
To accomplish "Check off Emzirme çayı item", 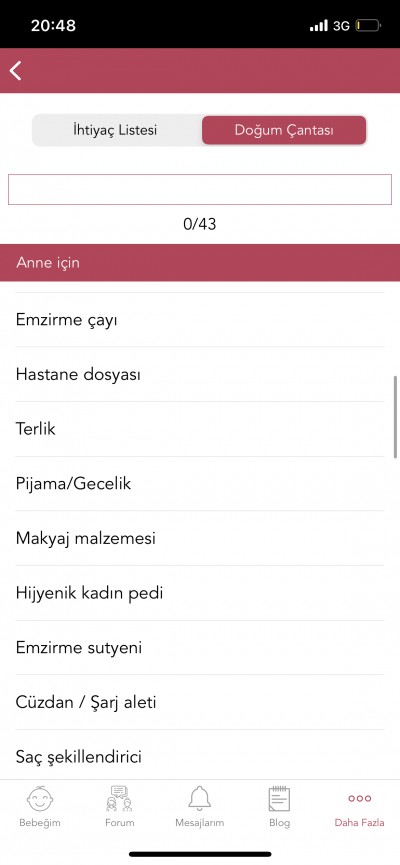I will click(200, 320).
